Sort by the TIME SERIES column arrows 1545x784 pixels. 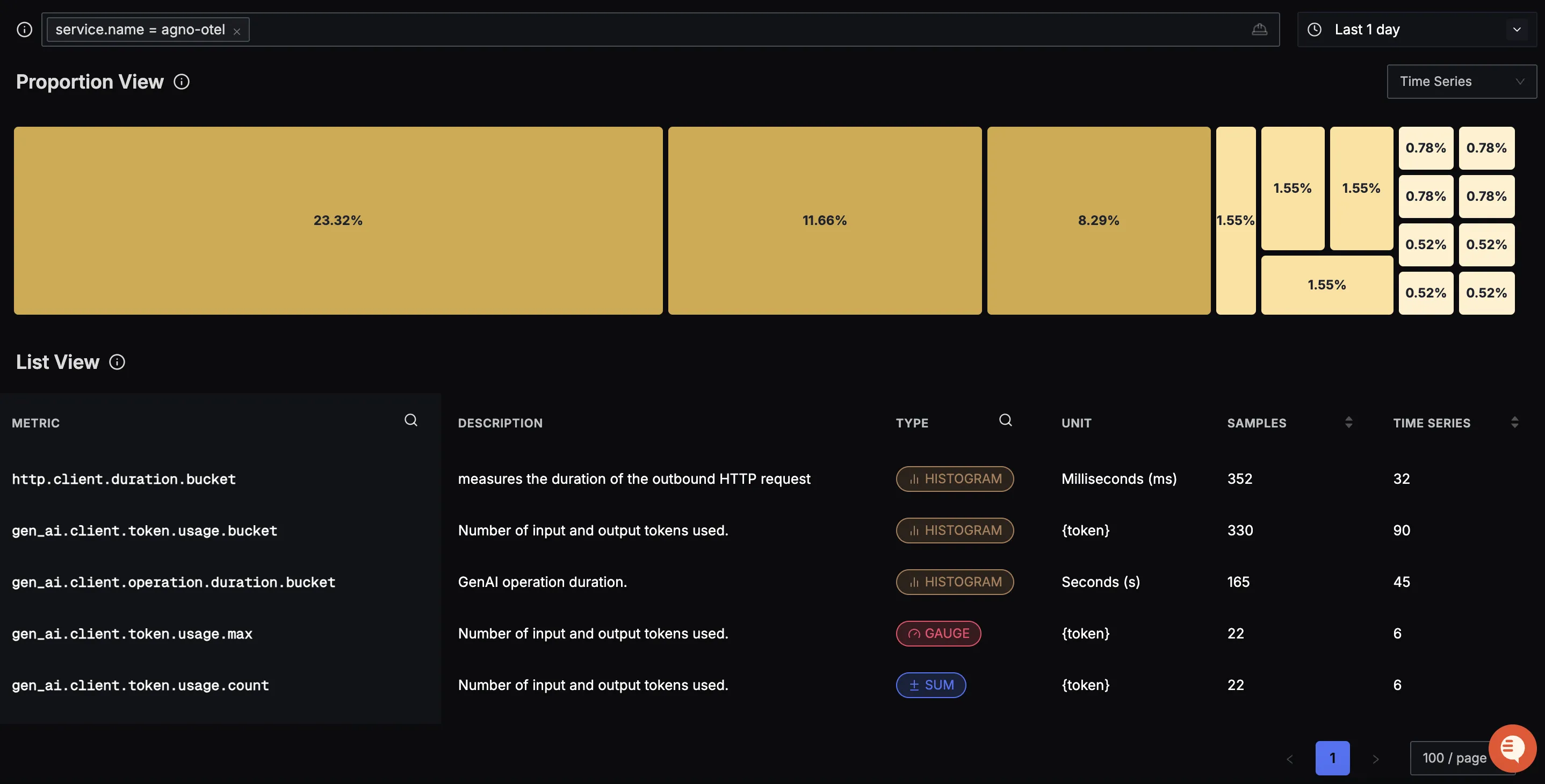1514,423
